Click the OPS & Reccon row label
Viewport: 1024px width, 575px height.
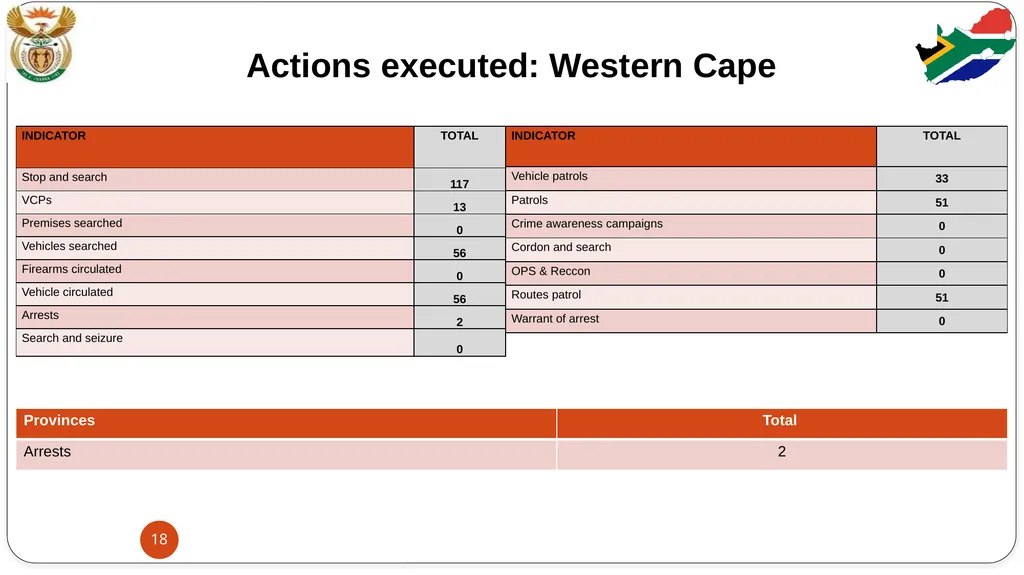click(551, 271)
